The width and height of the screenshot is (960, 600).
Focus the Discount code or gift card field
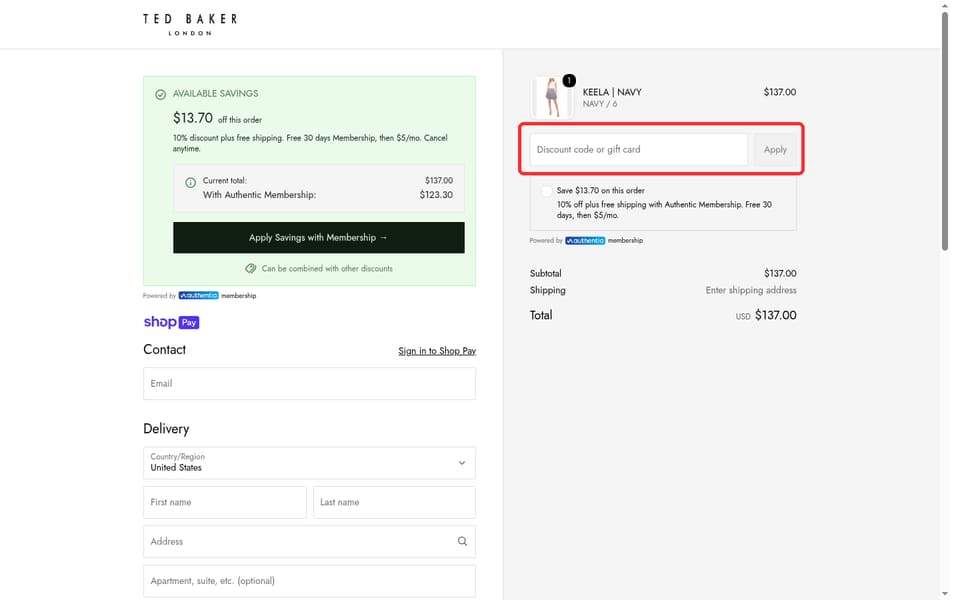pos(639,149)
